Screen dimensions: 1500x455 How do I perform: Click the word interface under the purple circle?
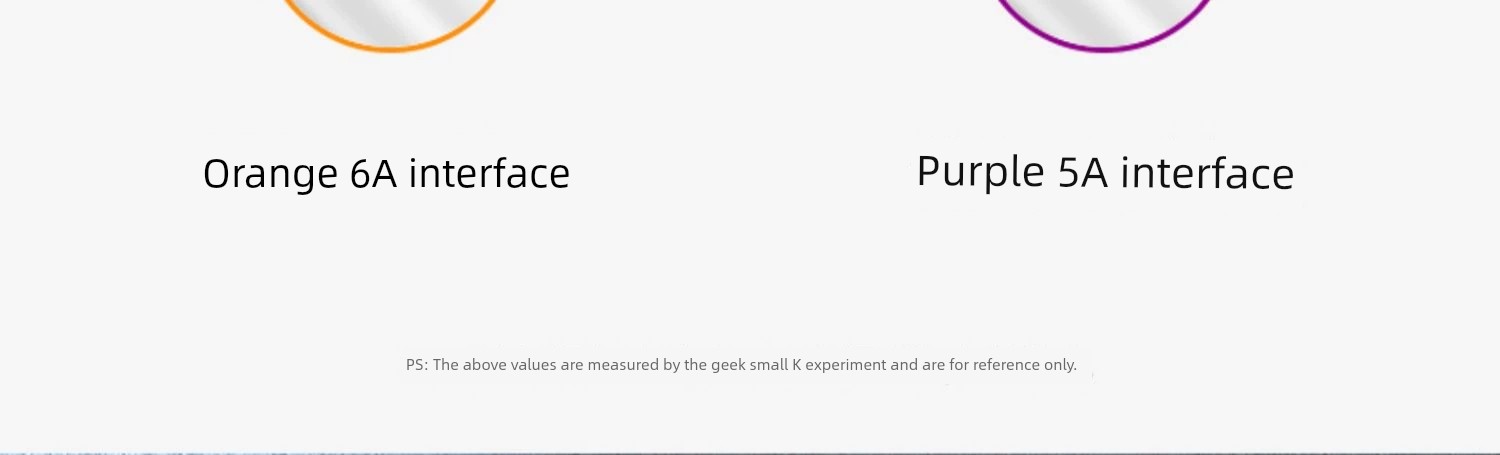point(1207,172)
